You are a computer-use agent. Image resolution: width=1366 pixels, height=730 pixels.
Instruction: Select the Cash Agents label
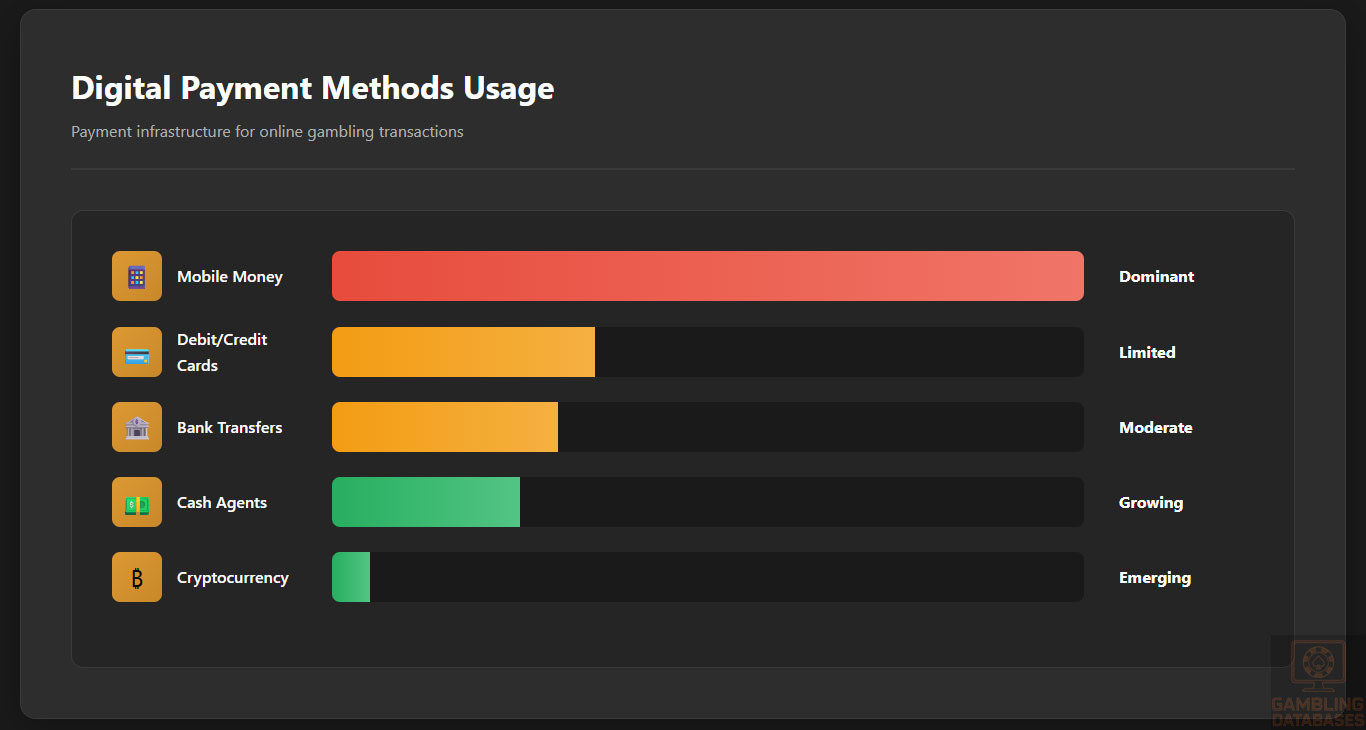pos(222,503)
